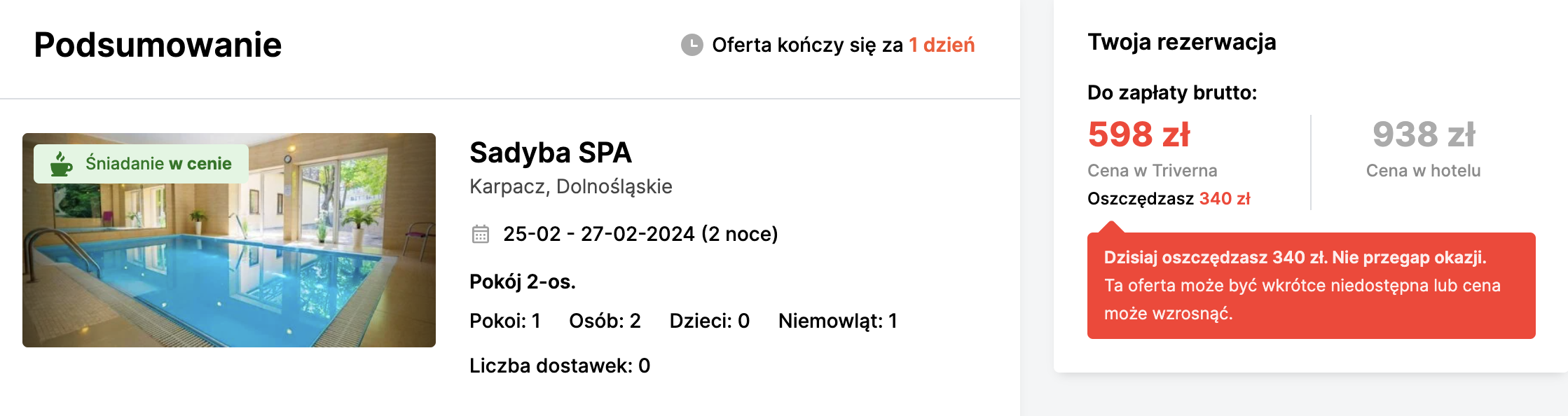Click the "Podsumowanie" page heading
The height and width of the screenshot is (416, 1568).
coord(158,45)
